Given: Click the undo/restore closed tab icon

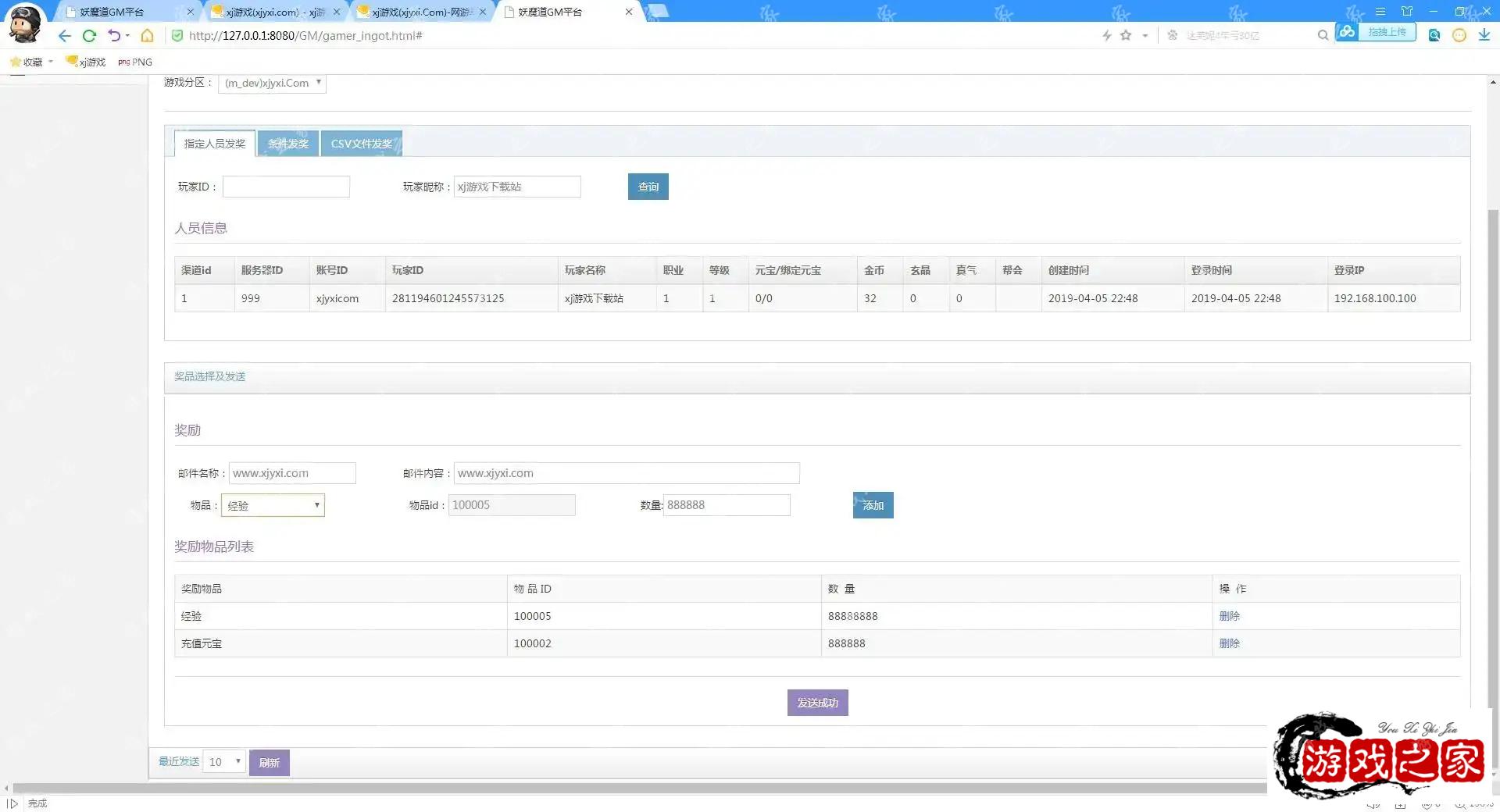Looking at the screenshot, I should coord(114,36).
